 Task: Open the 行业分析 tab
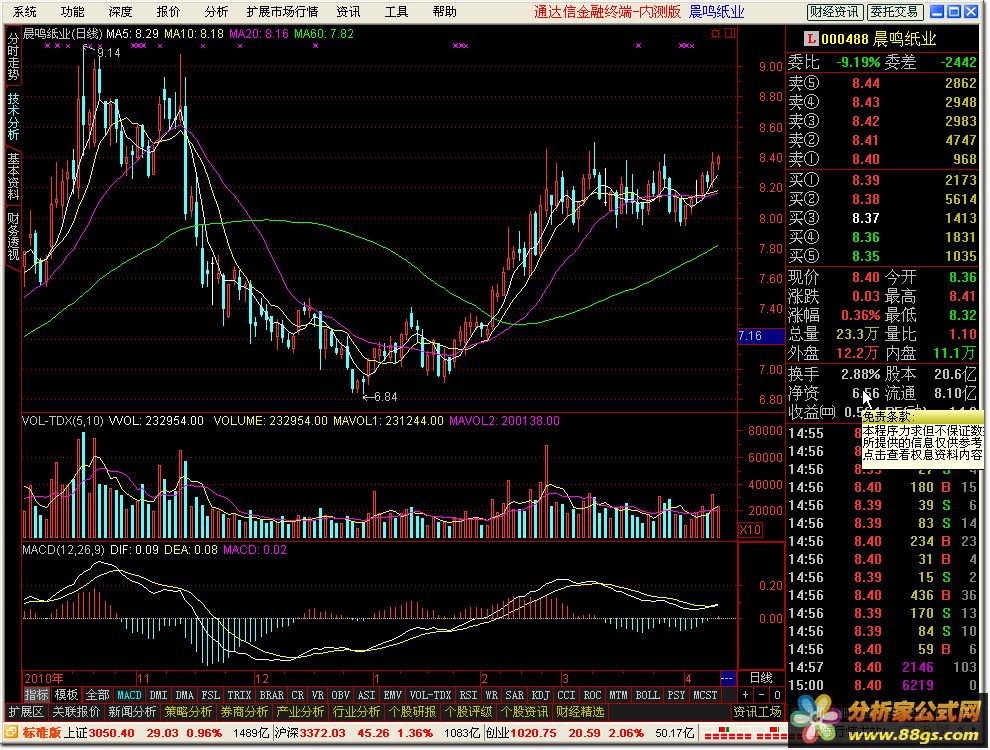[356, 712]
